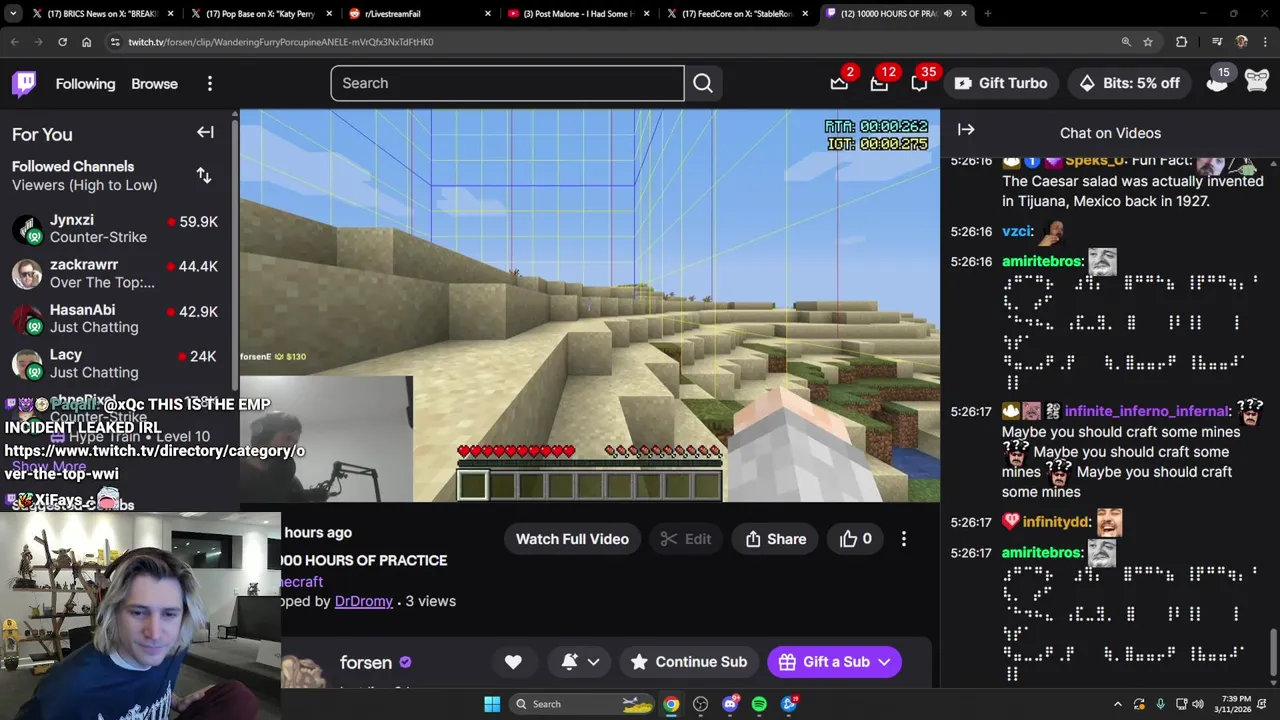The height and width of the screenshot is (720, 1280).
Task: Click the search magnifier button
Action: point(703,83)
